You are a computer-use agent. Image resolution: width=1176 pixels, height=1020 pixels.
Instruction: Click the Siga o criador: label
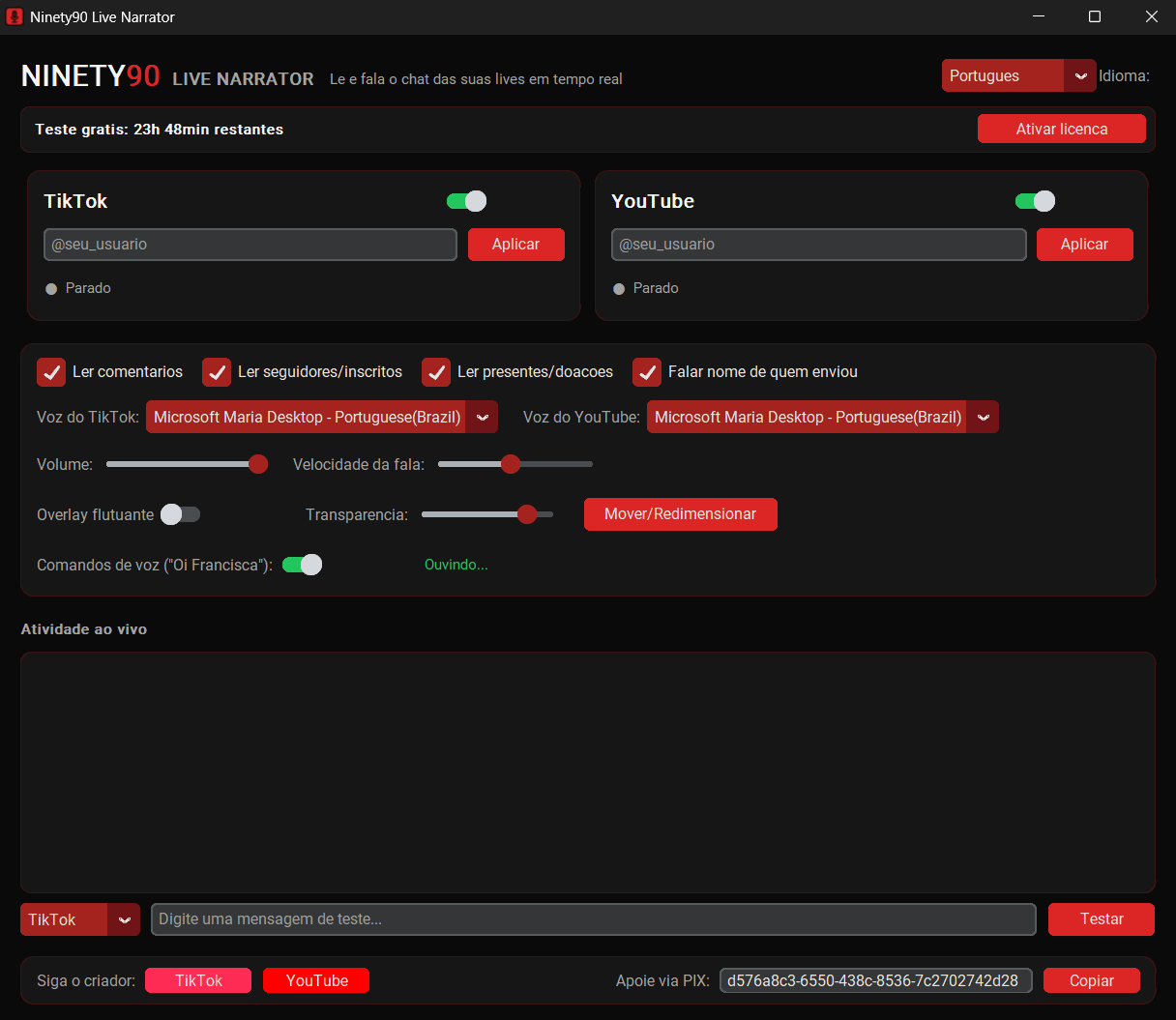click(86, 980)
